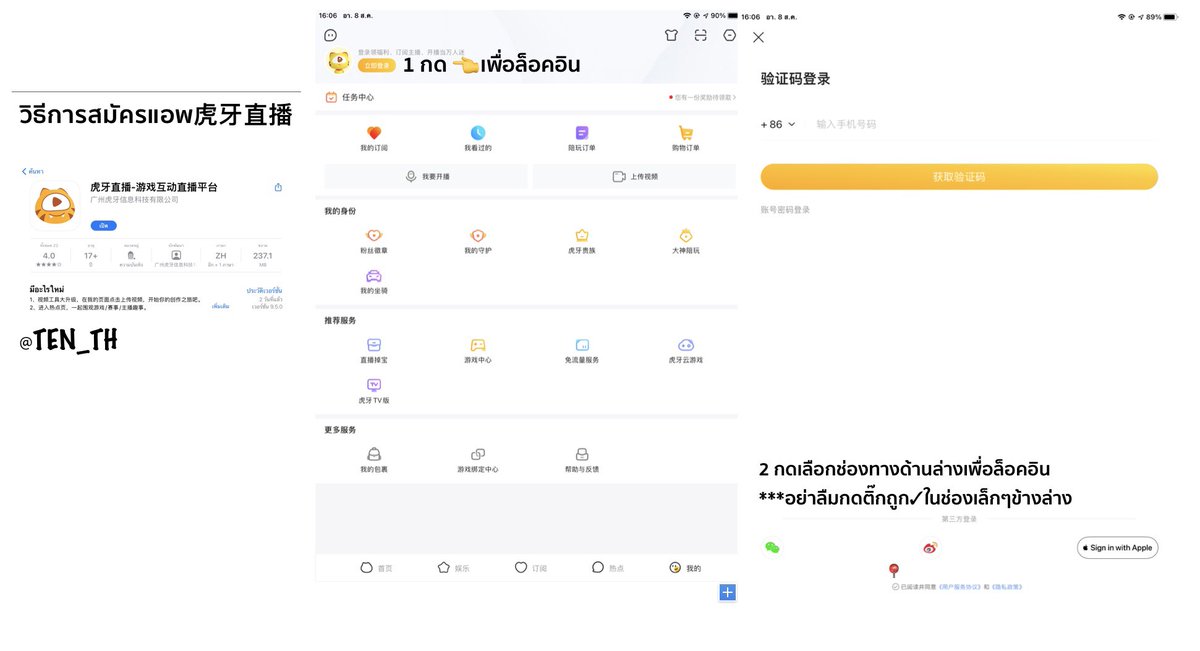Log in with Weibo icon
Screen dimensions: 1200x651
pos(930,547)
